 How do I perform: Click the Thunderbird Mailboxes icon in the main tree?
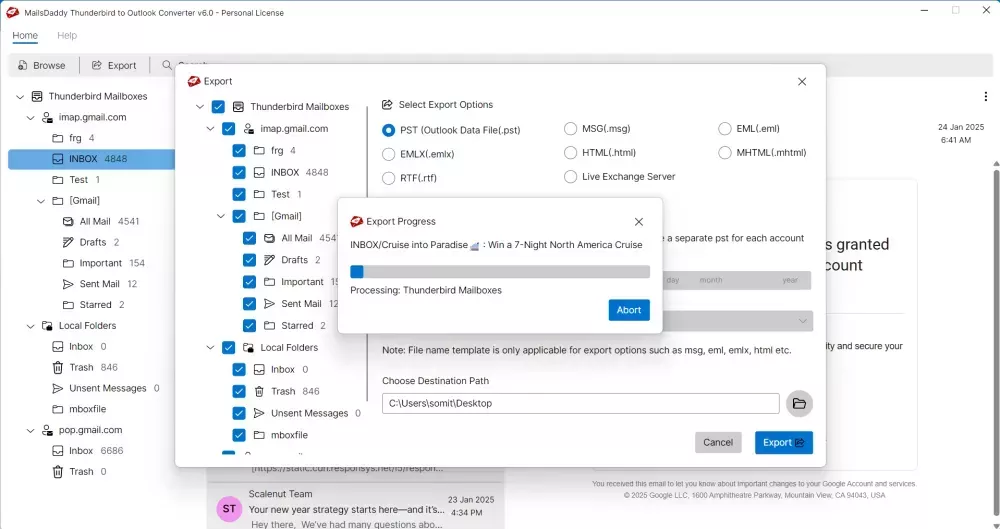click(37, 96)
